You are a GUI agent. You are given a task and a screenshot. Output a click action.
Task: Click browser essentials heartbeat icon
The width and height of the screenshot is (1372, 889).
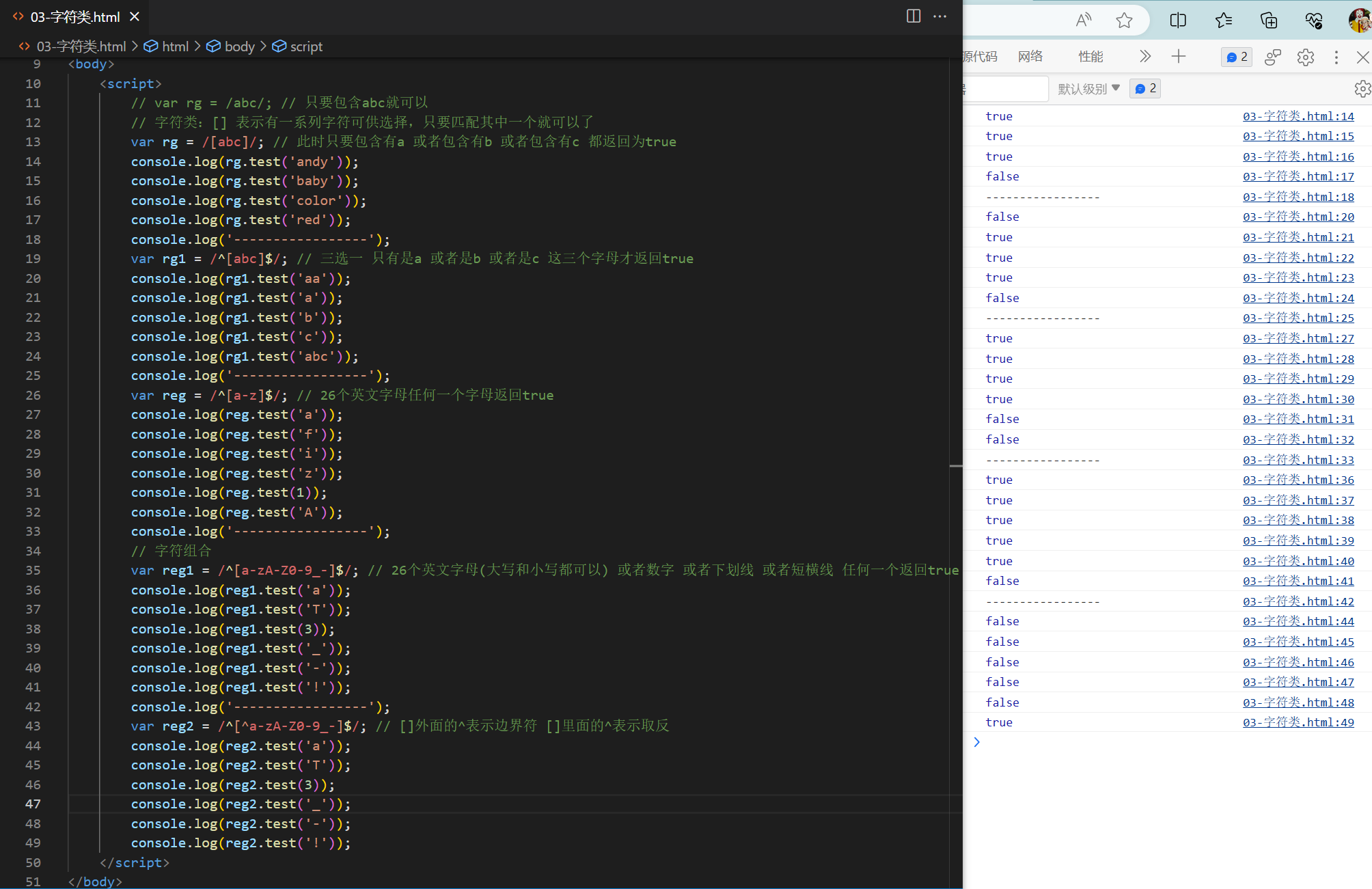1314,20
